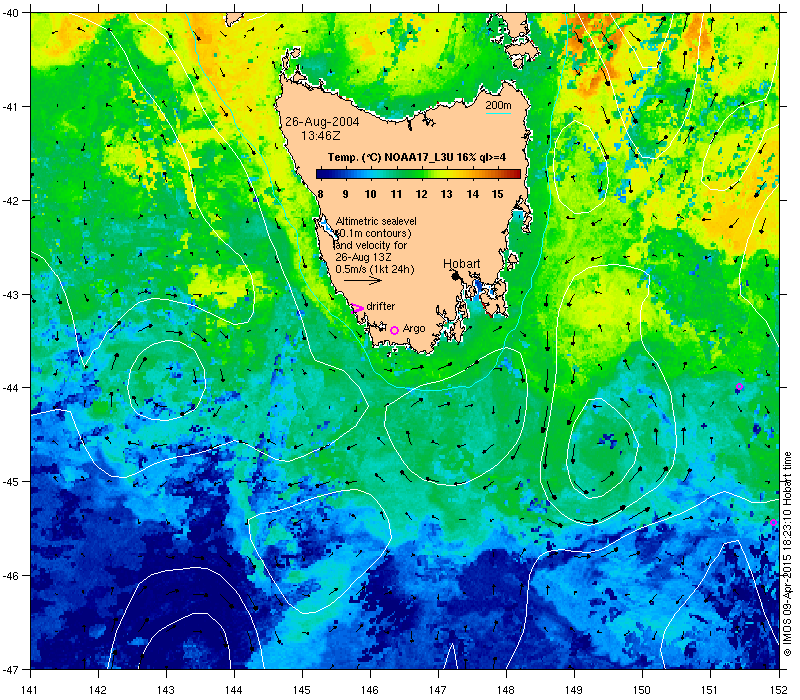This screenshot has height=700, width=800.
Task: Click the longitude axis label '144'
Action: pyautogui.click(x=234, y=690)
